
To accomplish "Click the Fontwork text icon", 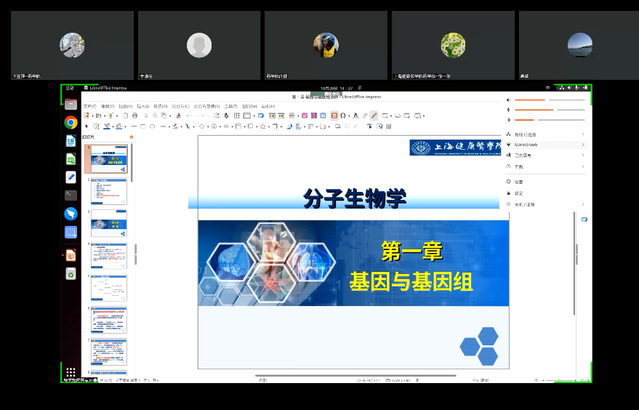I will (x=355, y=116).
